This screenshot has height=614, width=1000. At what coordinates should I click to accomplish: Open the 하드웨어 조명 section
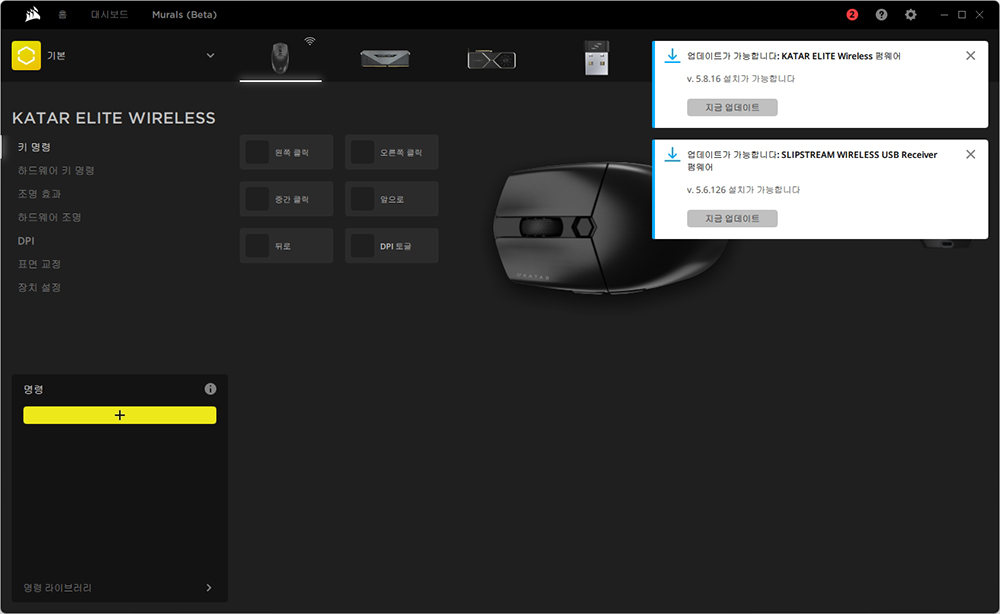(50, 217)
